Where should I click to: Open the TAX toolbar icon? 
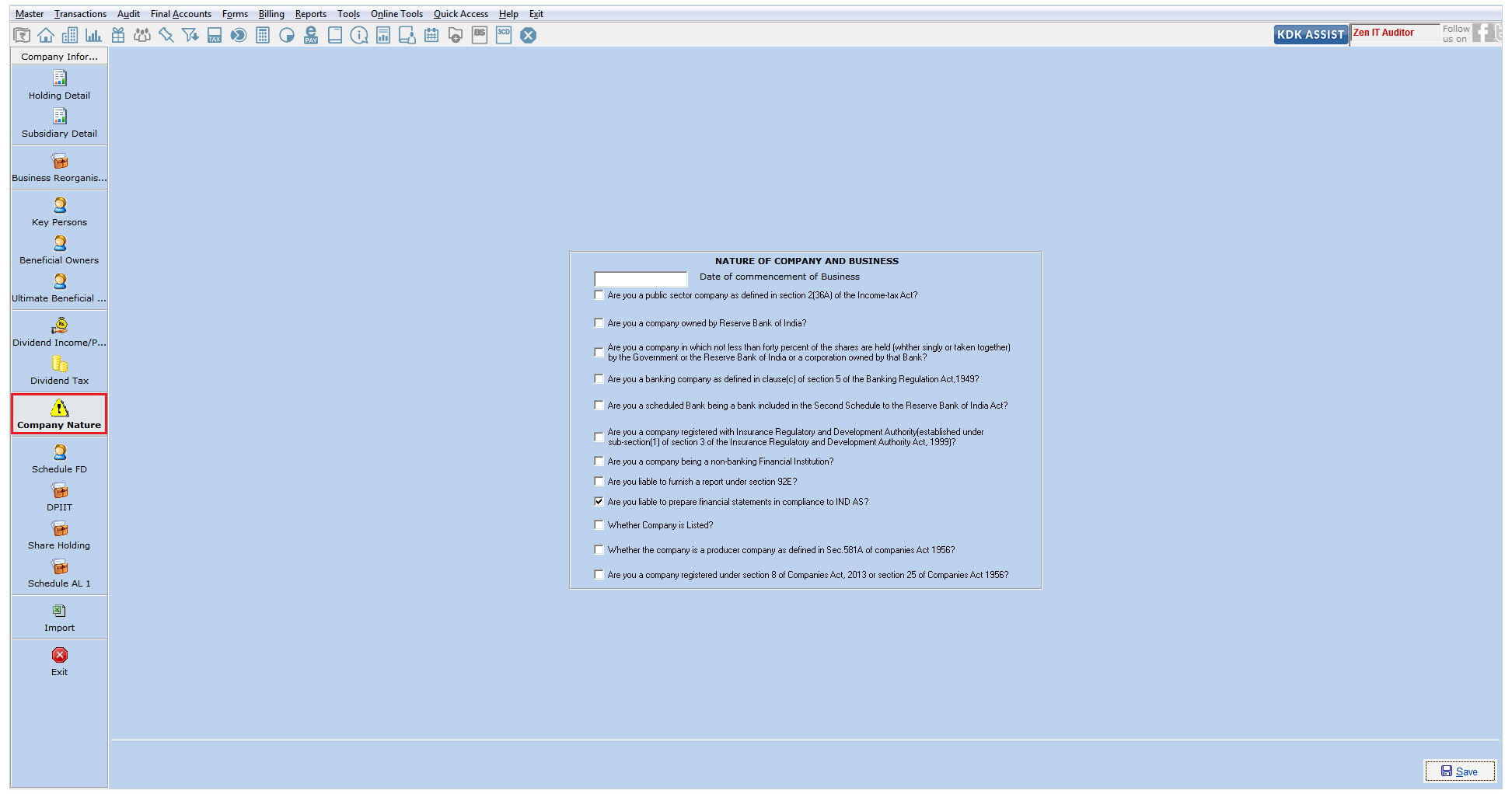pyautogui.click(x=215, y=35)
